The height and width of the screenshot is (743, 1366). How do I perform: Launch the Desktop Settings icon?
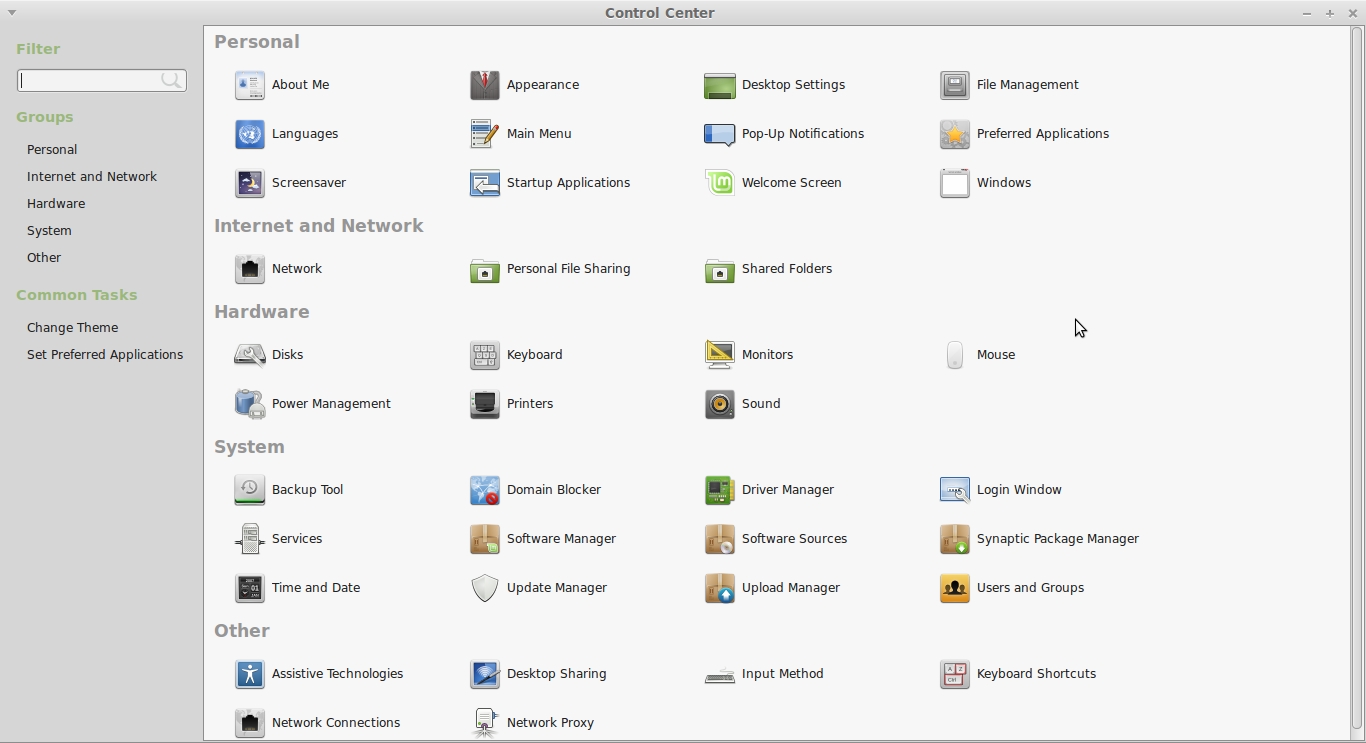point(719,85)
